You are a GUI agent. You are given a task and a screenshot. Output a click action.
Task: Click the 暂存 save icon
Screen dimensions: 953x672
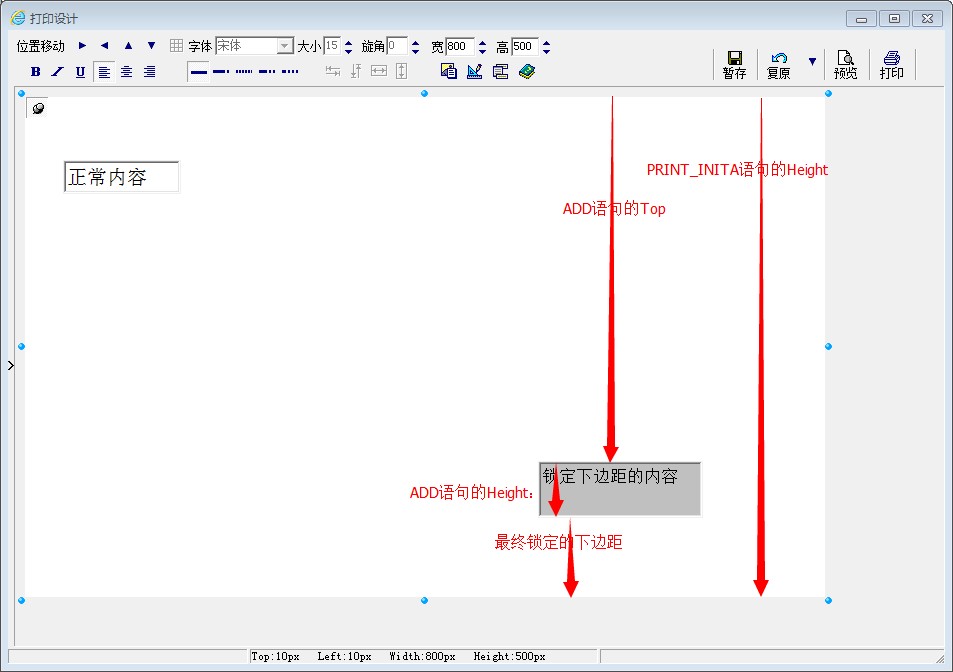(734, 65)
